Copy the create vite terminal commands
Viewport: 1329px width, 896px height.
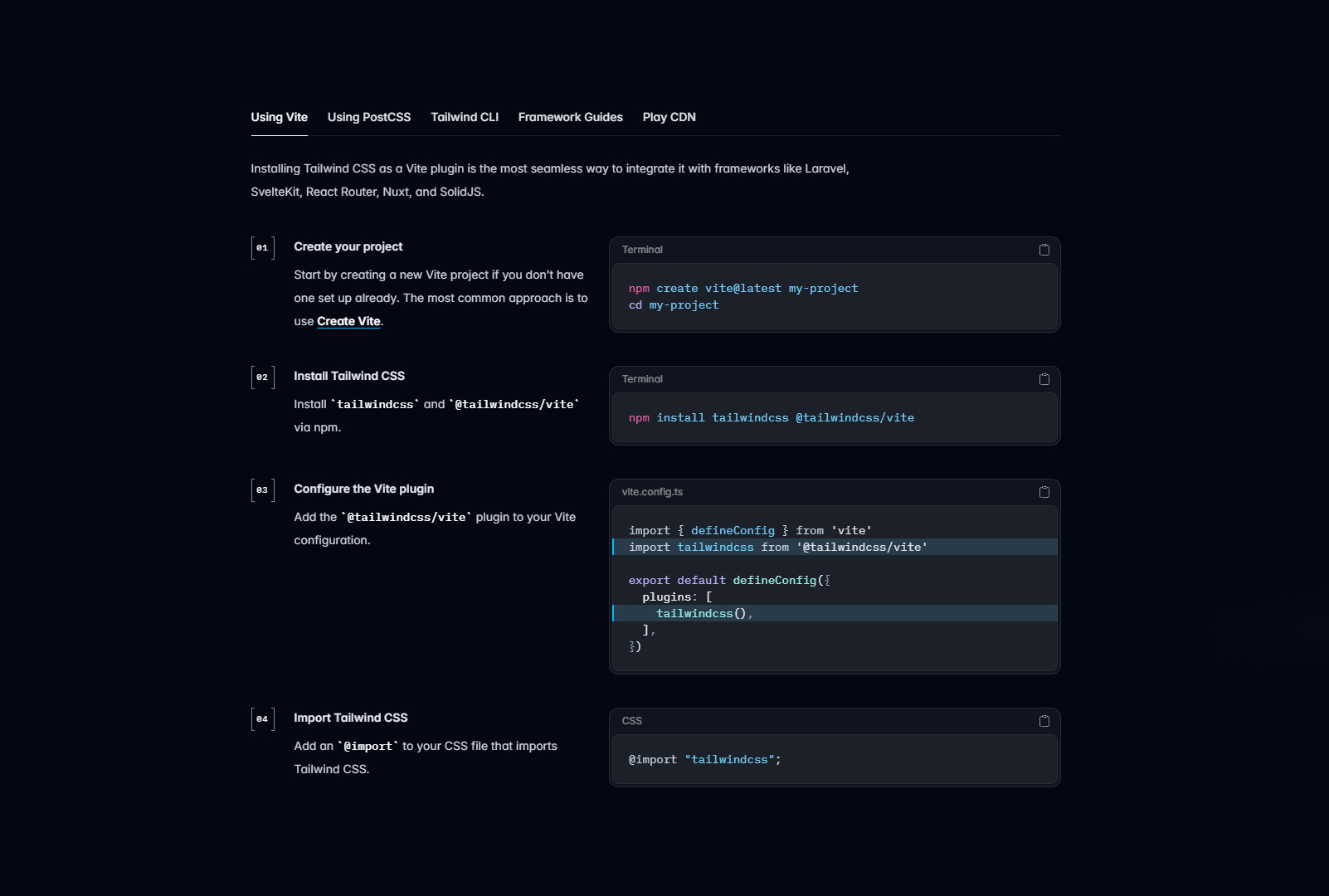[1044, 250]
